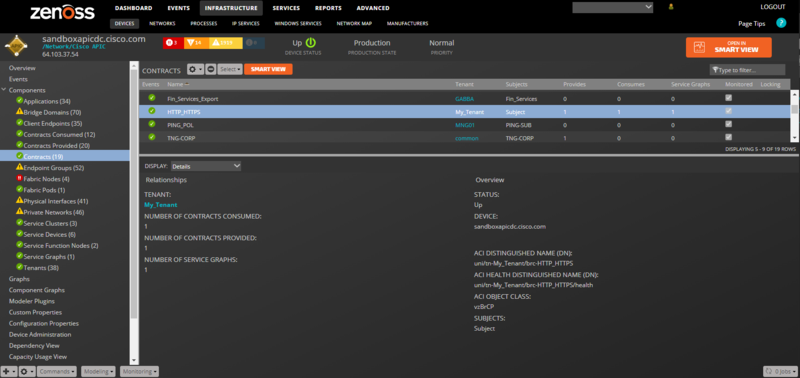Open Modeler Plugins in sidebar
This screenshot has height=378, width=800.
tap(32, 301)
